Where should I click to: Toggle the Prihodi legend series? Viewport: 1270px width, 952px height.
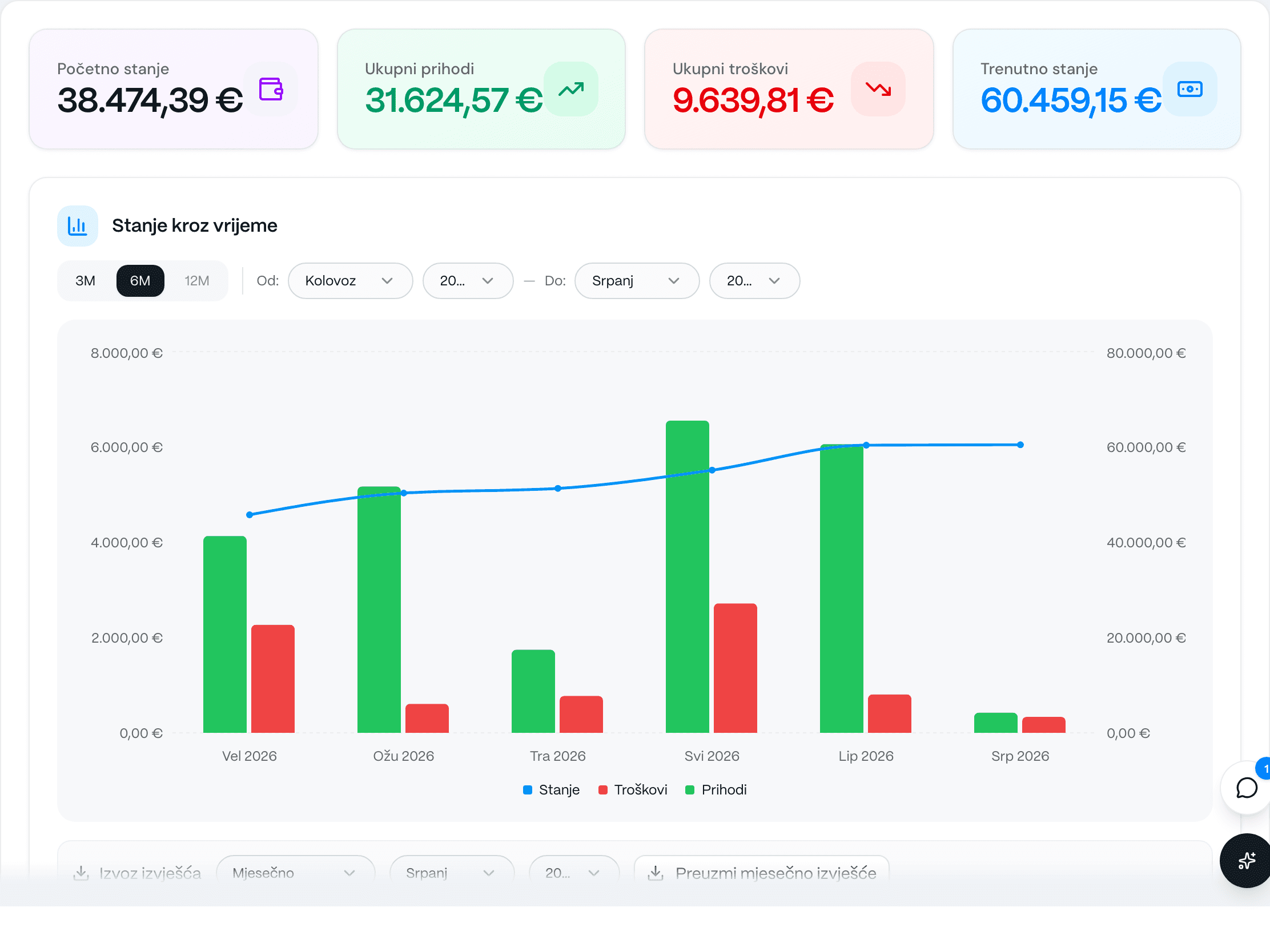click(716, 789)
